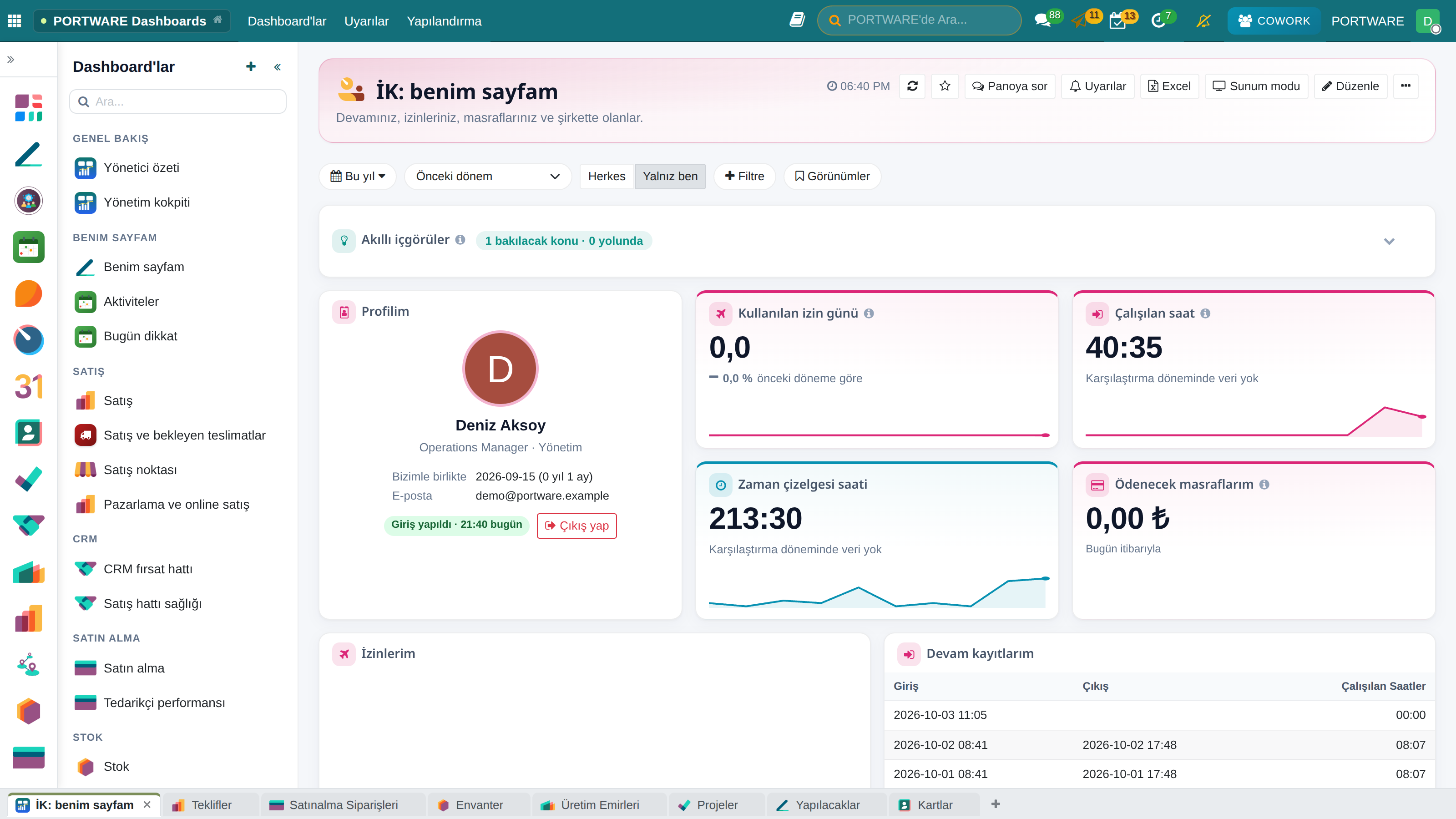Open the orange speech bubble app in left rail
The height and width of the screenshot is (819, 1456).
[x=28, y=293]
